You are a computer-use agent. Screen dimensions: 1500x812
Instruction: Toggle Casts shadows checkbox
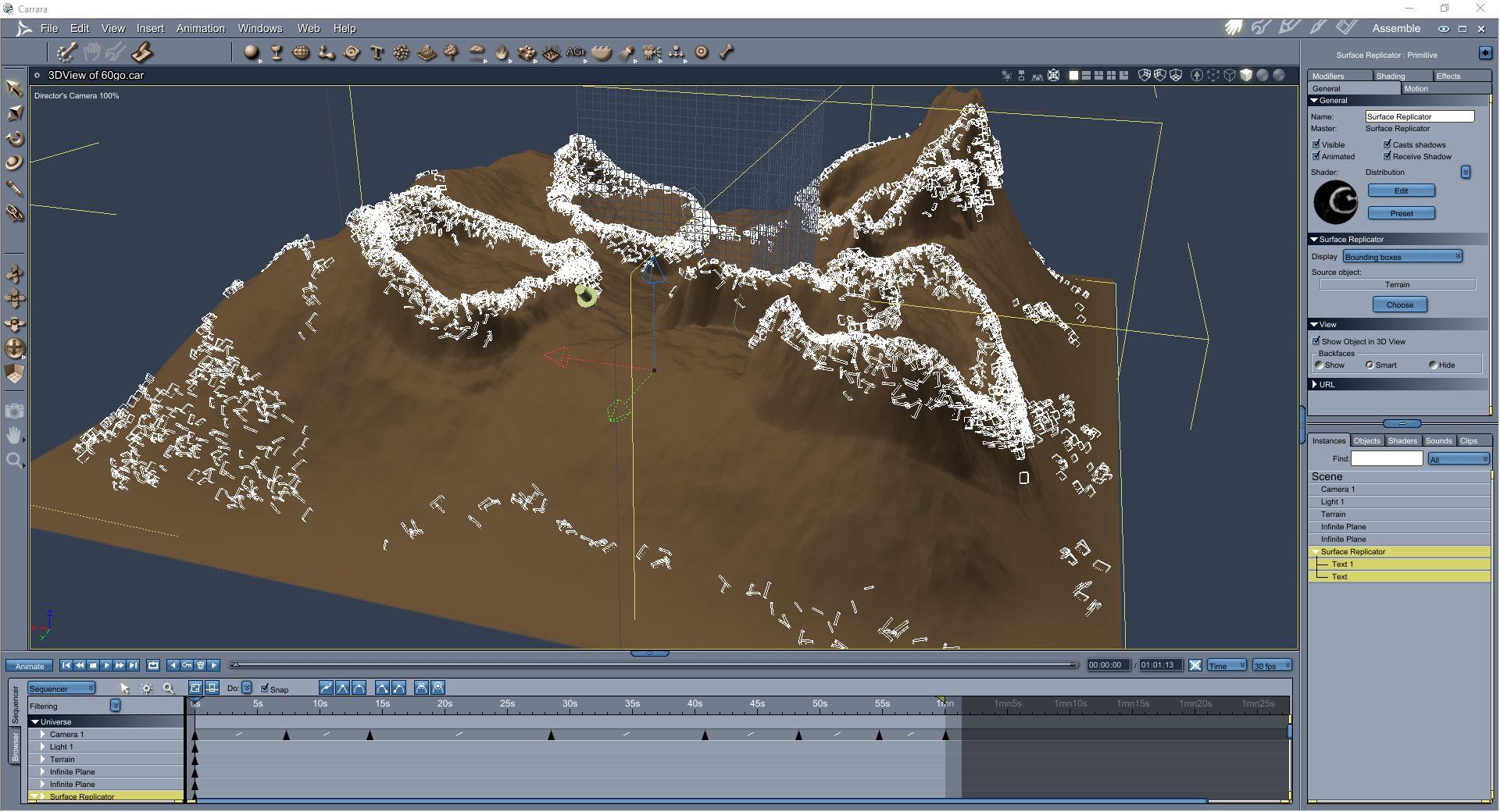click(1387, 144)
